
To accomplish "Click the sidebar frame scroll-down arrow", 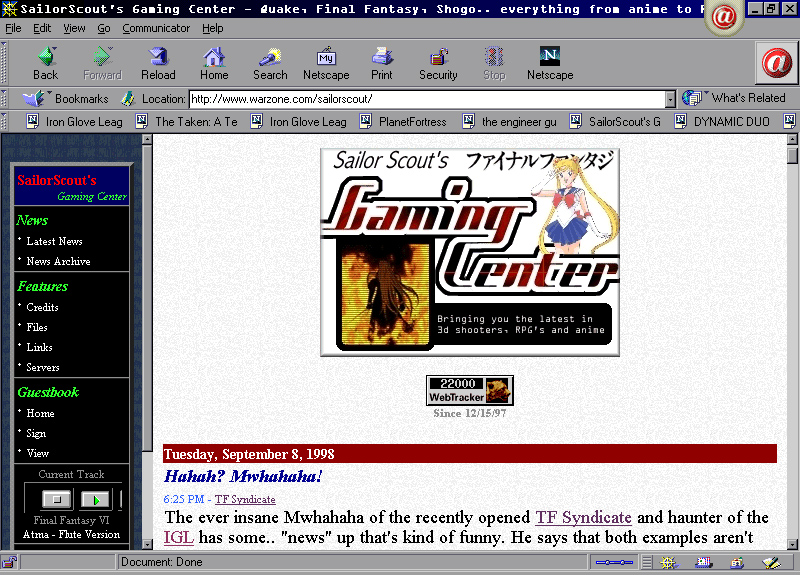I will 147,544.
